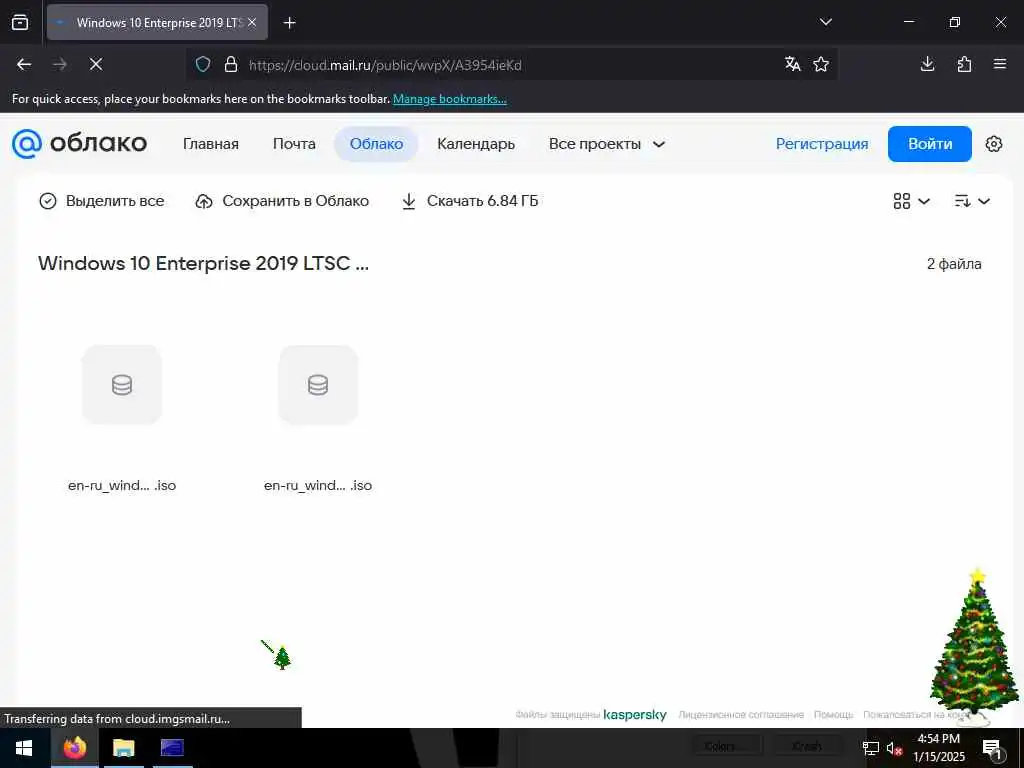Image resolution: width=1024 pixels, height=768 pixels.
Task: Bookmark this page with star
Action: pos(821,64)
